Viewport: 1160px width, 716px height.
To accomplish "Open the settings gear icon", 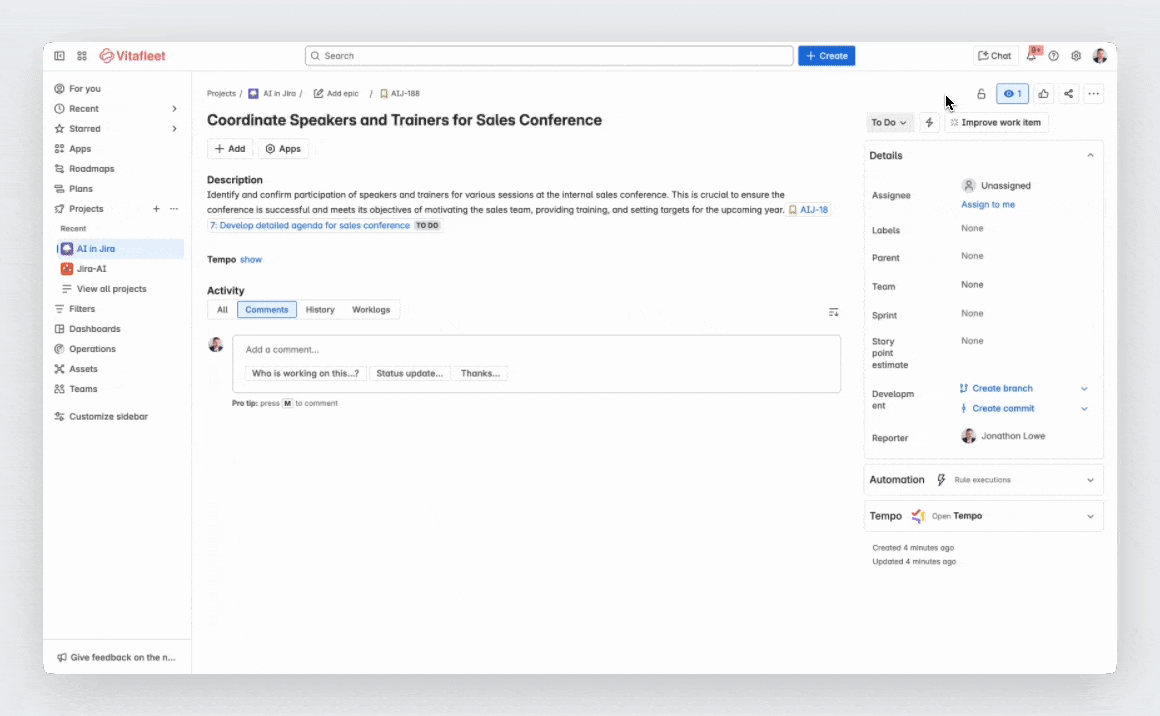I will tap(1076, 55).
